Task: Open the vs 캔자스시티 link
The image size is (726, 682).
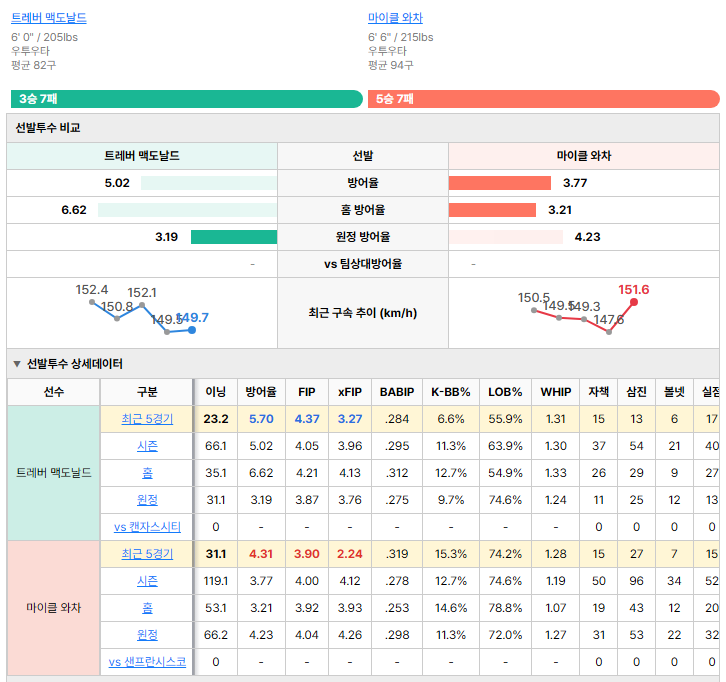Action: (x=147, y=527)
